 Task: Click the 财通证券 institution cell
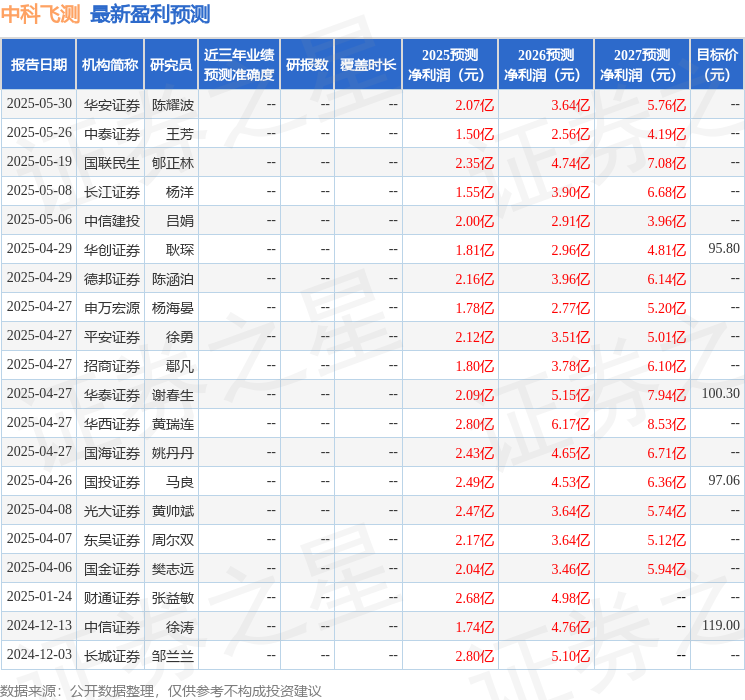(112, 598)
